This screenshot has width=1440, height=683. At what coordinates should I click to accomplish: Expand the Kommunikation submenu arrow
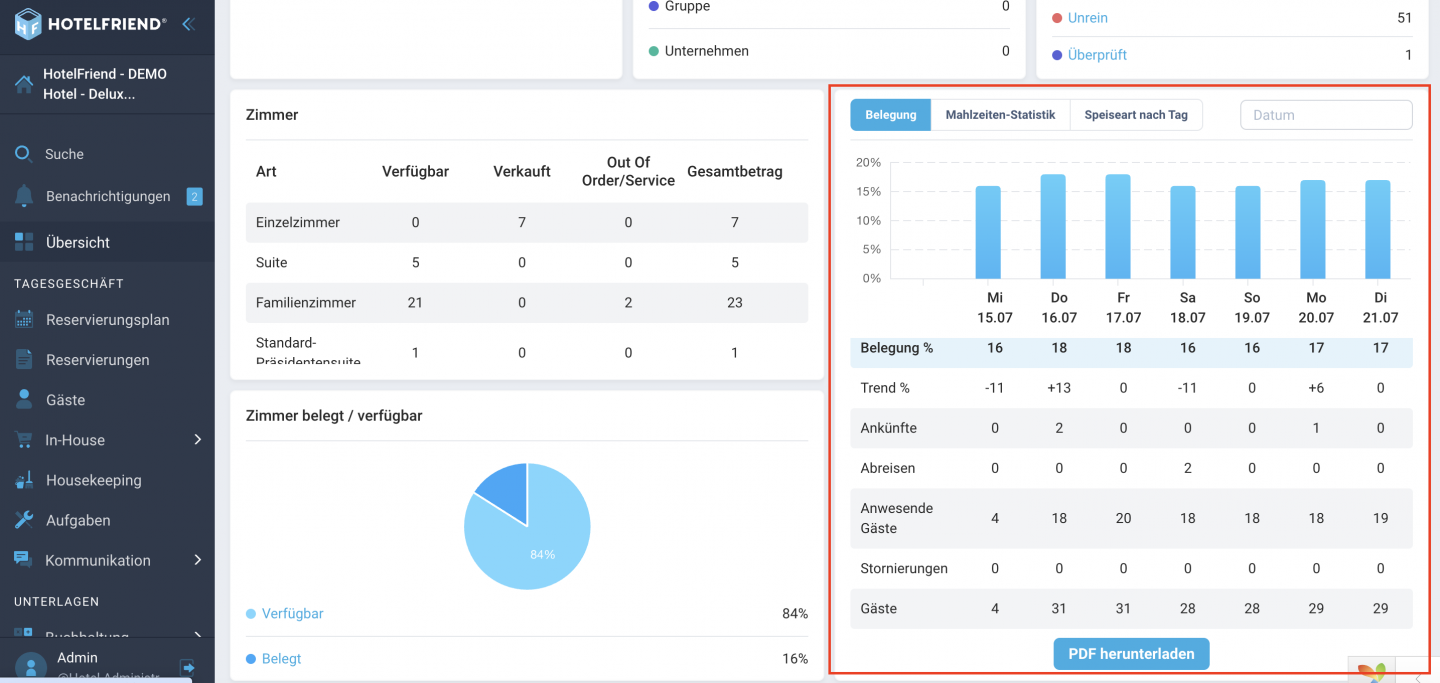click(x=197, y=560)
